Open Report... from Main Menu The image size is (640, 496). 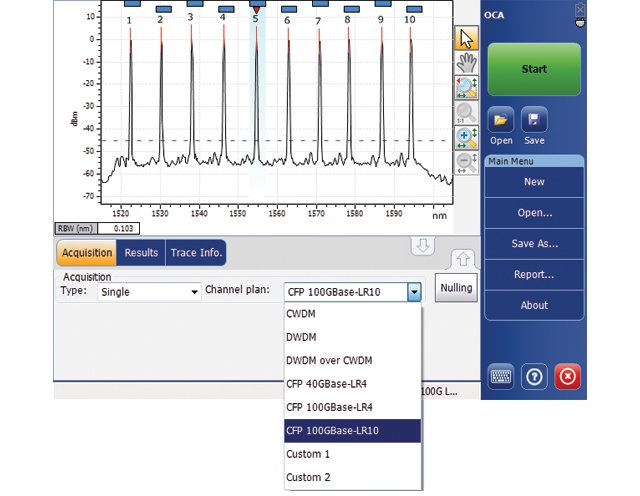[x=533, y=274]
